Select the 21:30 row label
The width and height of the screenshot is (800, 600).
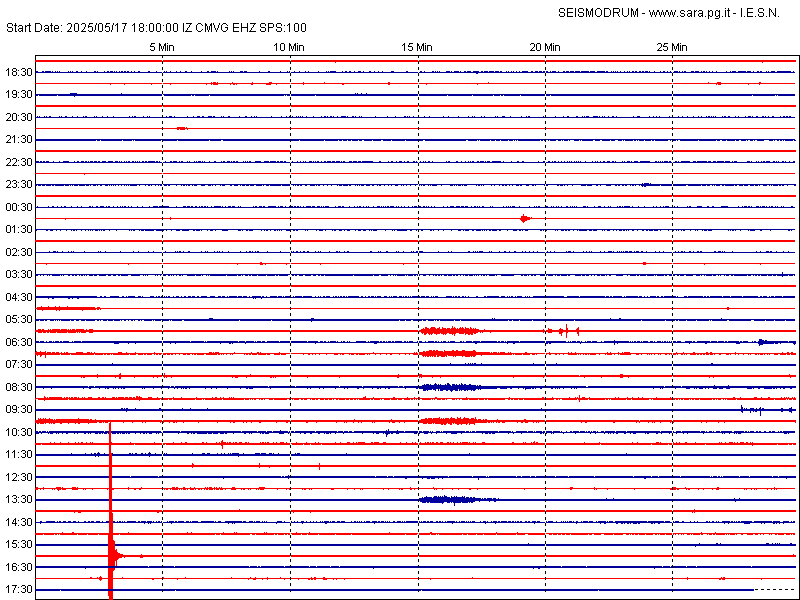(19, 140)
